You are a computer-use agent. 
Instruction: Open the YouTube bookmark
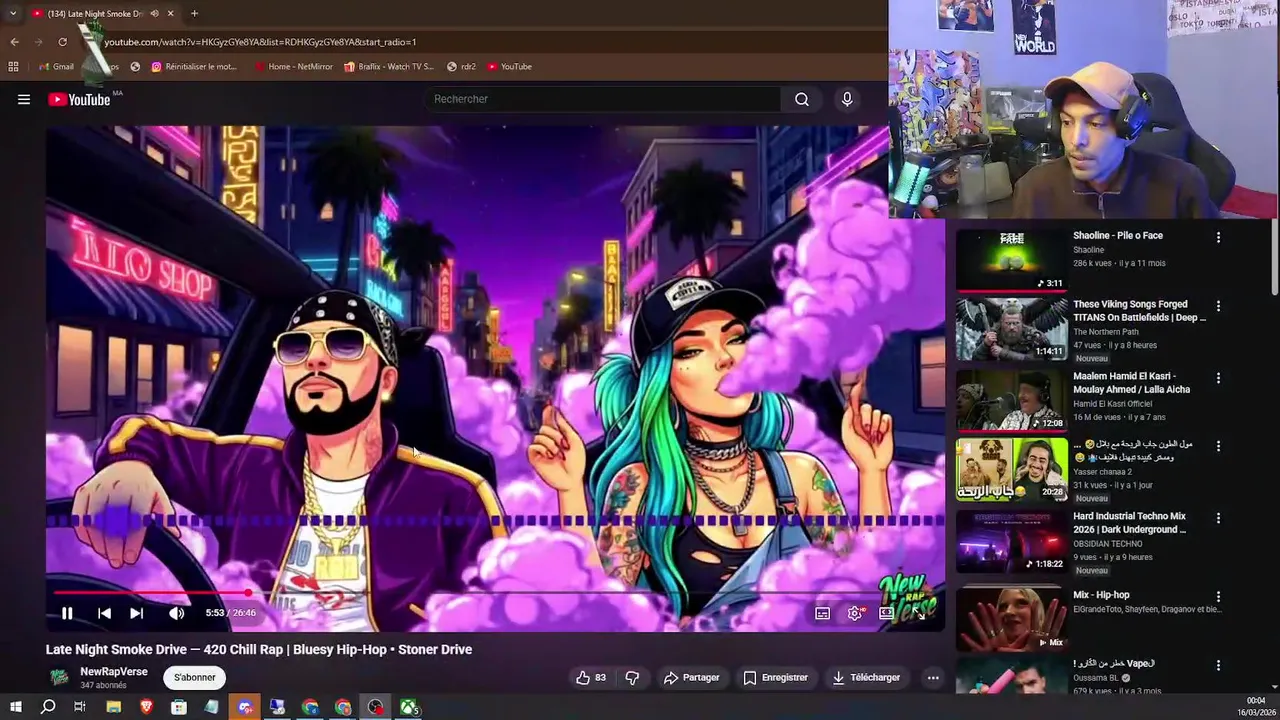tap(510, 67)
